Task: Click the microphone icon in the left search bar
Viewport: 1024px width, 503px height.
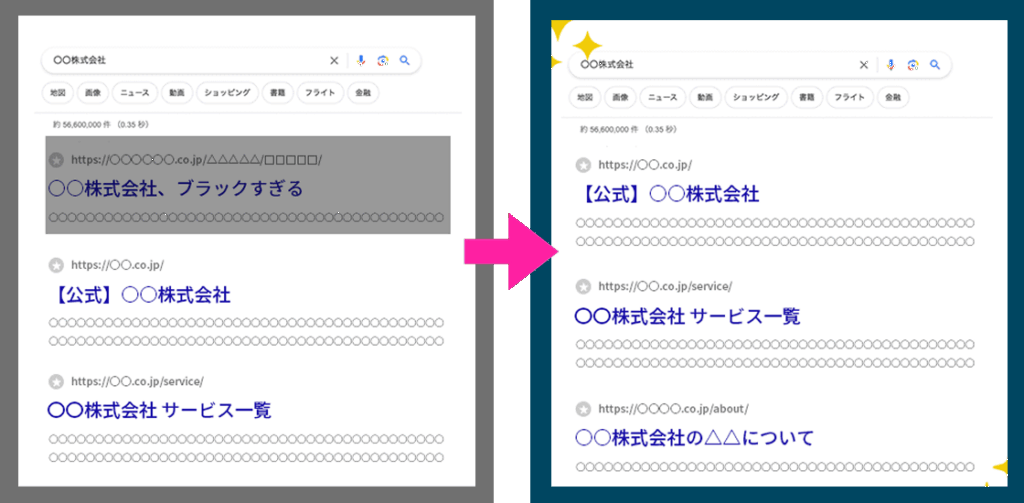Action: tap(360, 60)
